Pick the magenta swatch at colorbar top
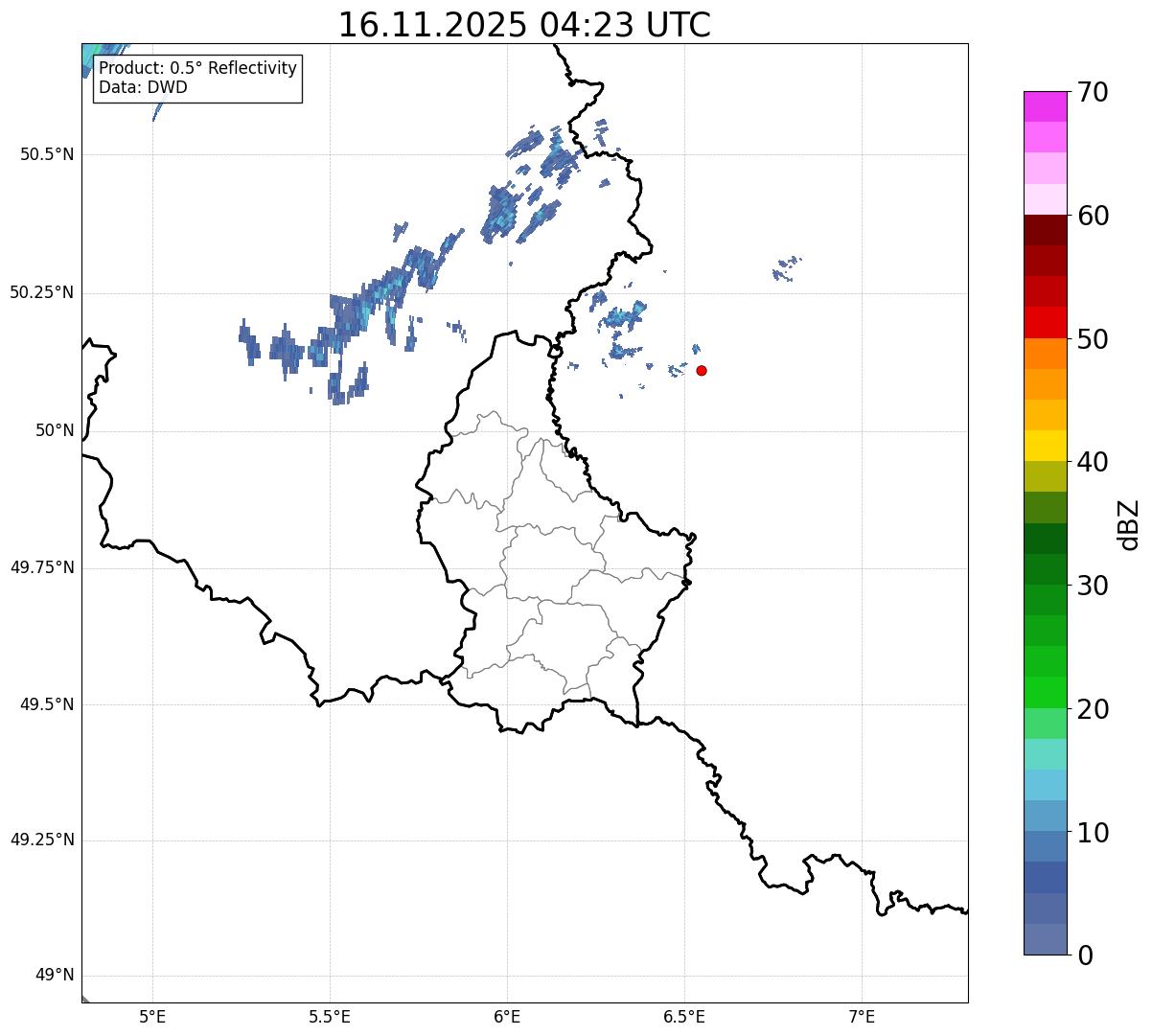 tap(1045, 106)
